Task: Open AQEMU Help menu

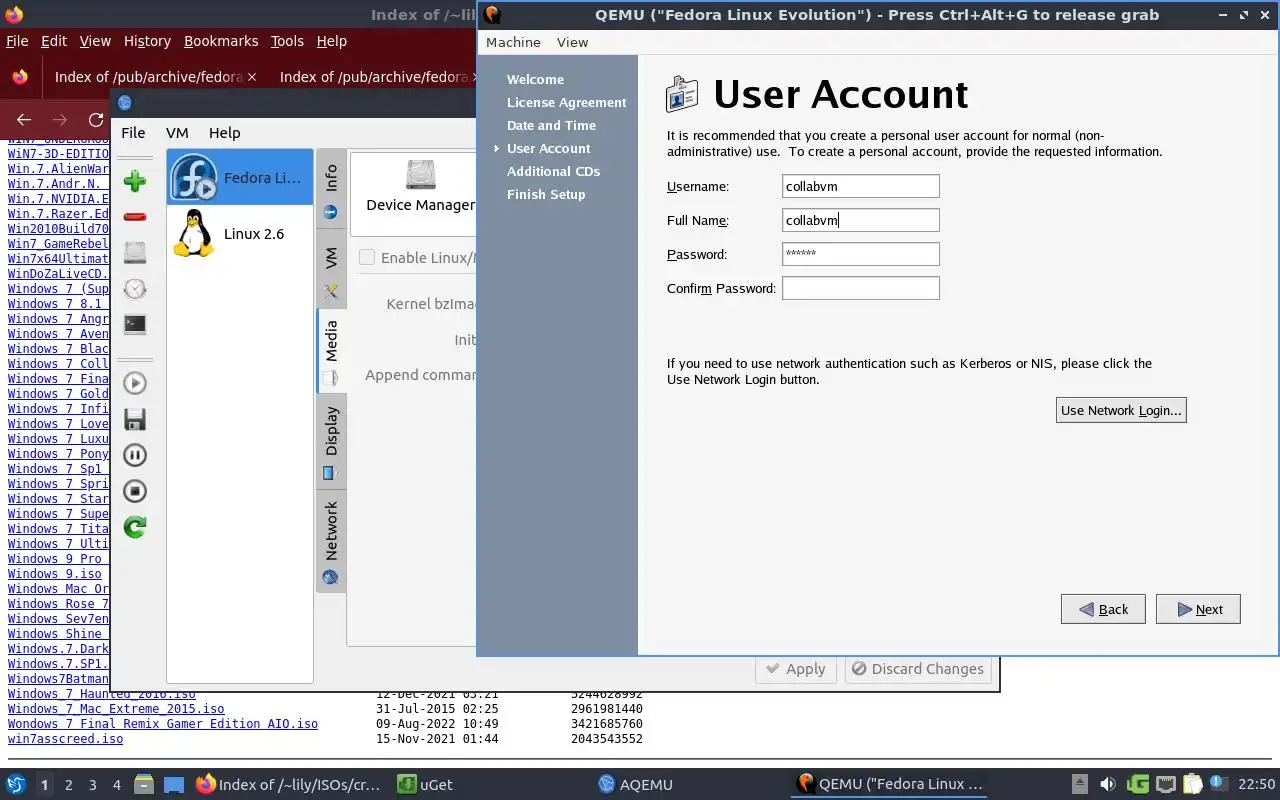Action: tap(224, 132)
